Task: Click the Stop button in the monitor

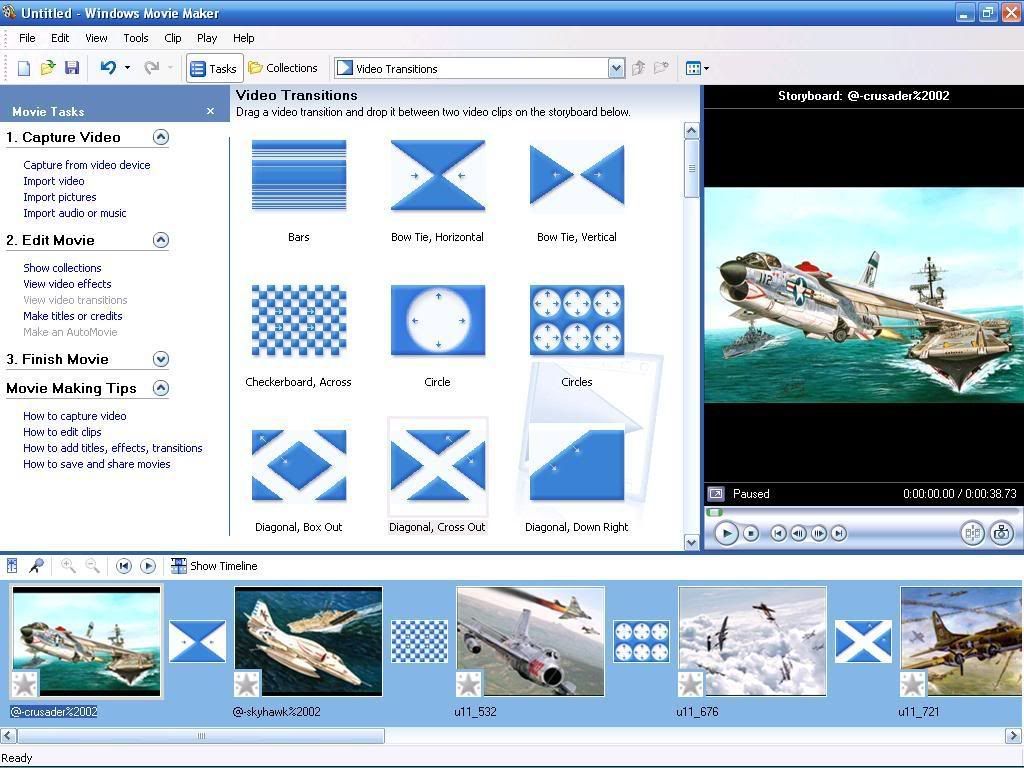Action: click(751, 534)
